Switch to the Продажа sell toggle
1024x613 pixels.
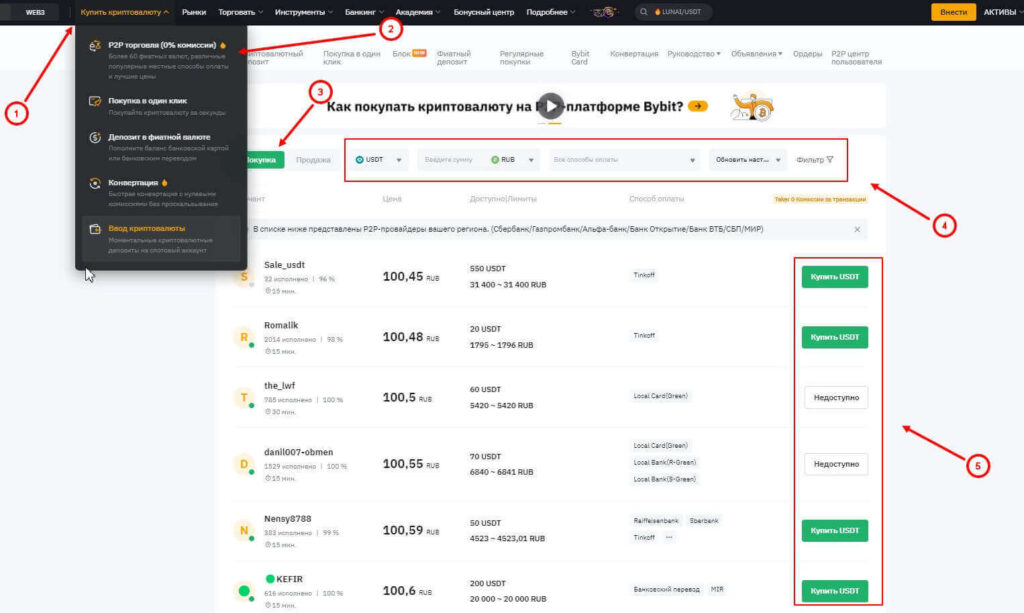[313, 159]
